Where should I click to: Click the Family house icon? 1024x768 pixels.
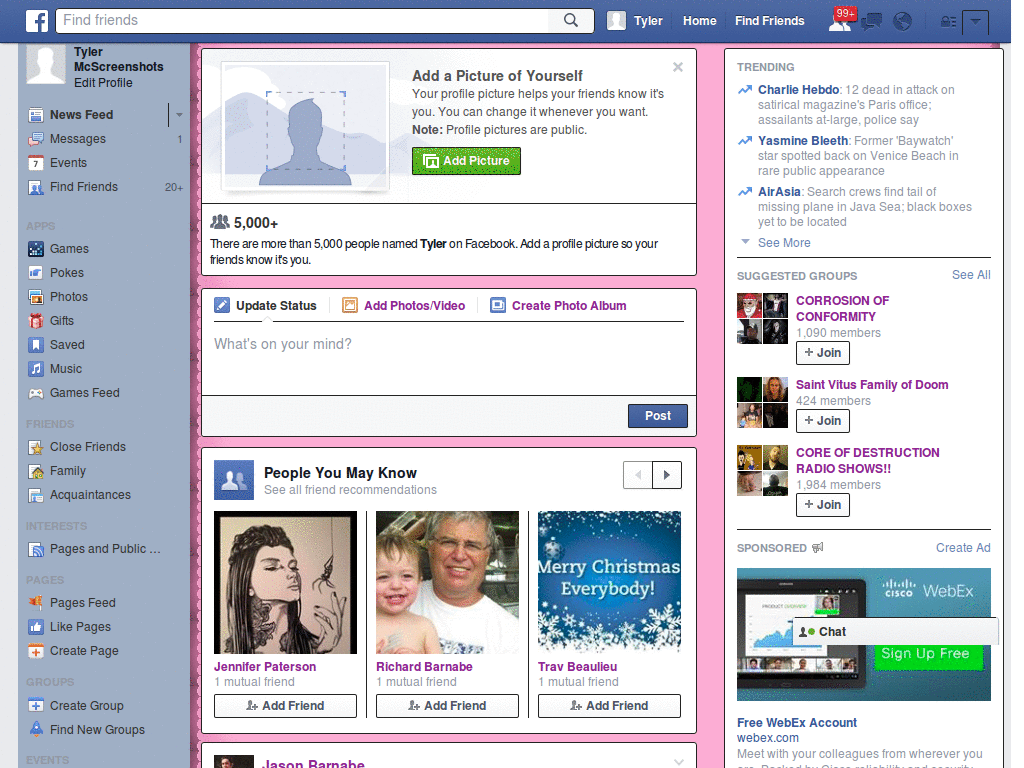(36, 472)
